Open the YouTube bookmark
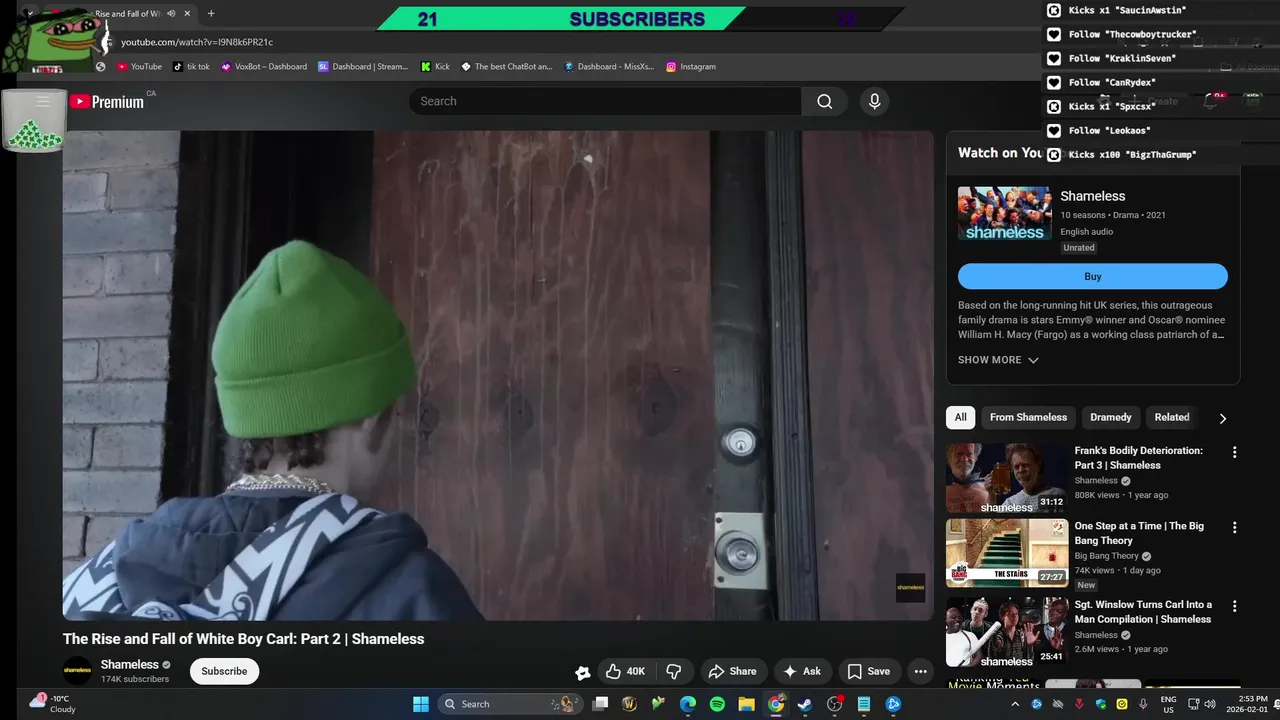Image resolution: width=1280 pixels, height=720 pixels. click(139, 66)
